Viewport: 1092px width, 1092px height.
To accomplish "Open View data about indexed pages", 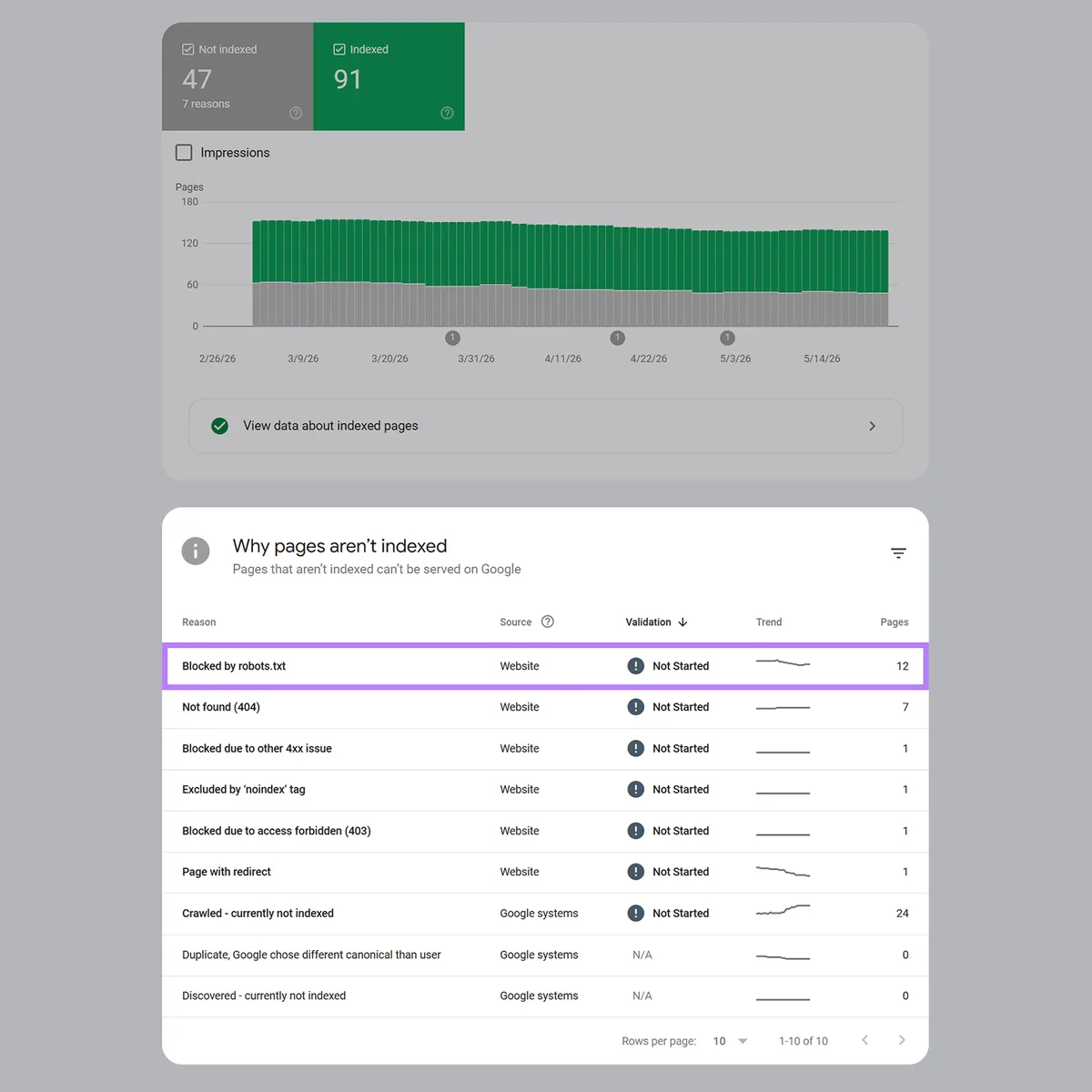I will [x=546, y=426].
